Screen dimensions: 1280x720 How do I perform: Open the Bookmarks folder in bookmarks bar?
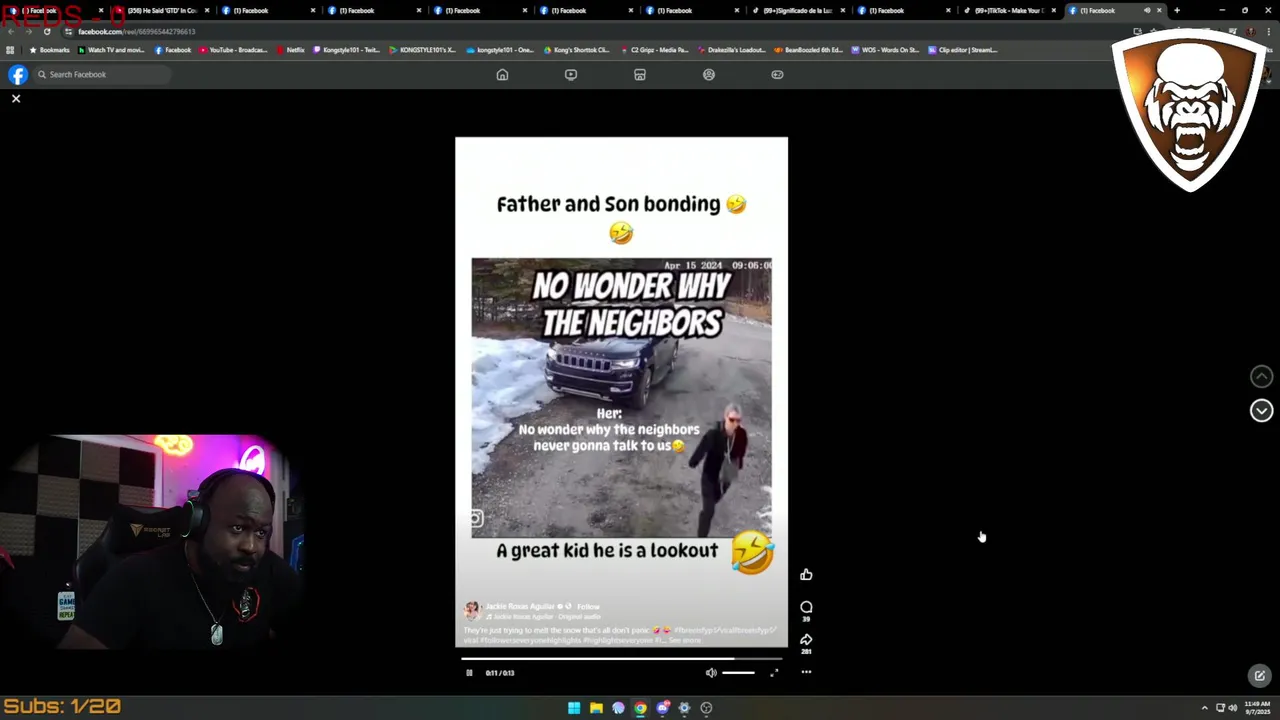[x=50, y=50]
